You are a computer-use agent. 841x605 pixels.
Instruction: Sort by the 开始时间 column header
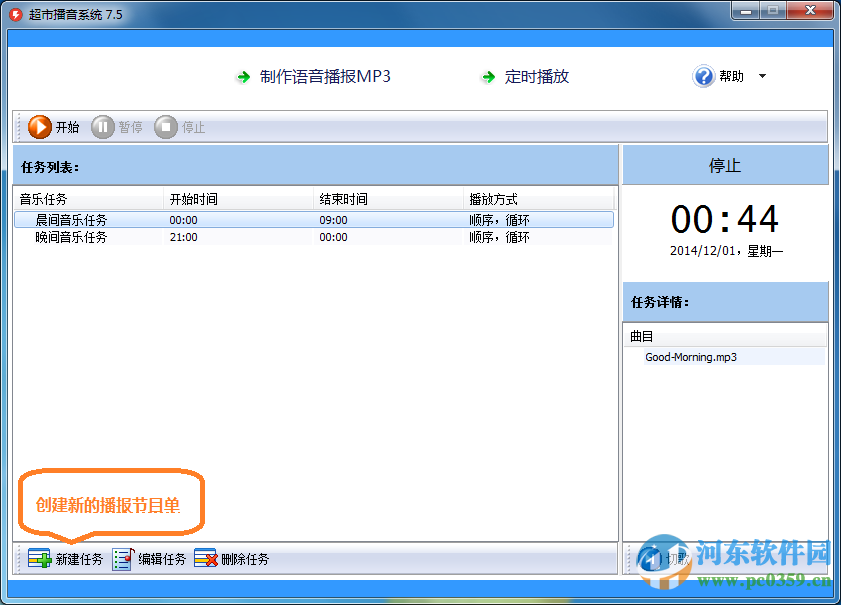pos(238,199)
